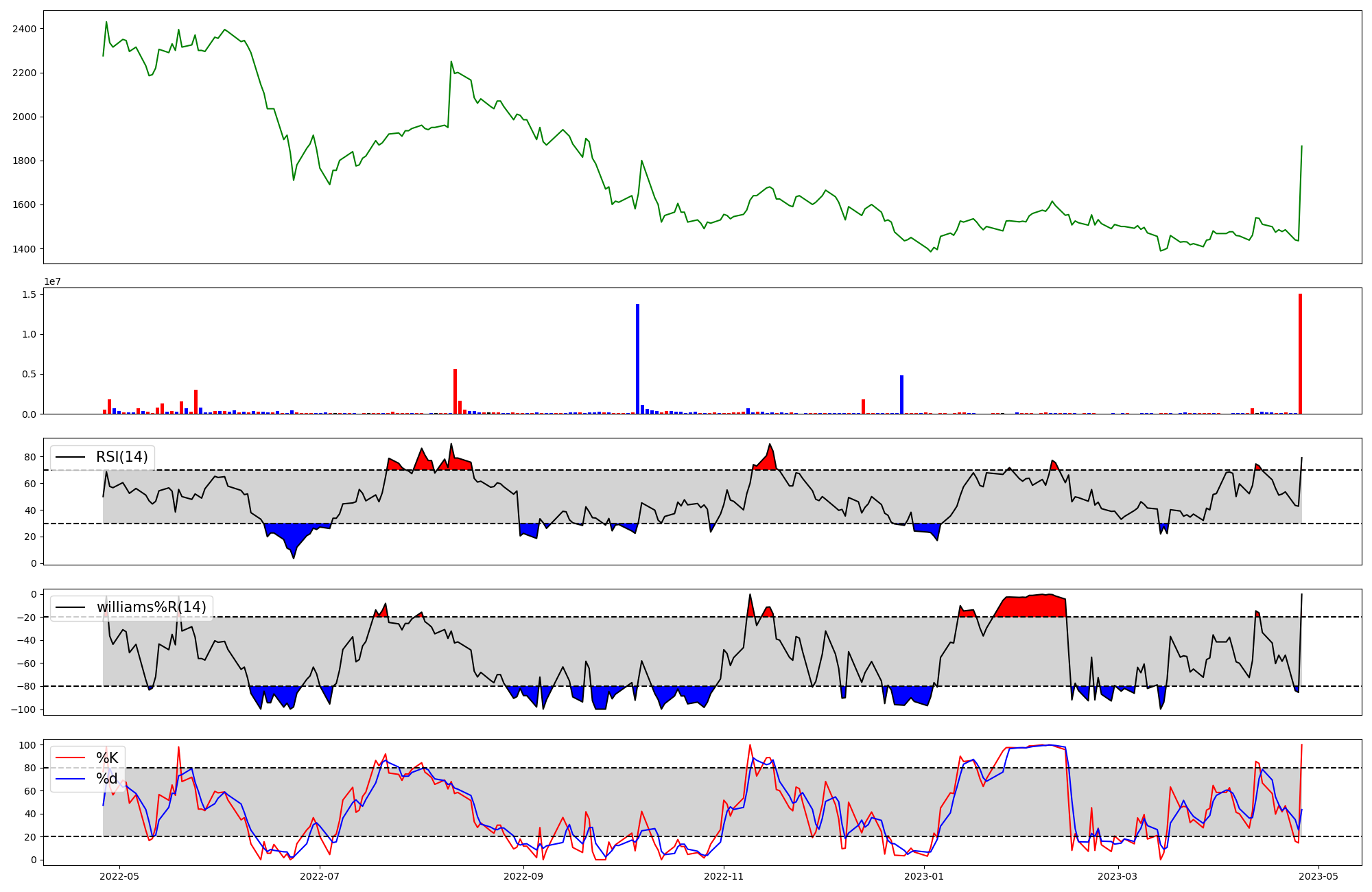Click the 2023-01 date label
Viewport: 1372px width, 892px height.
[x=924, y=876]
